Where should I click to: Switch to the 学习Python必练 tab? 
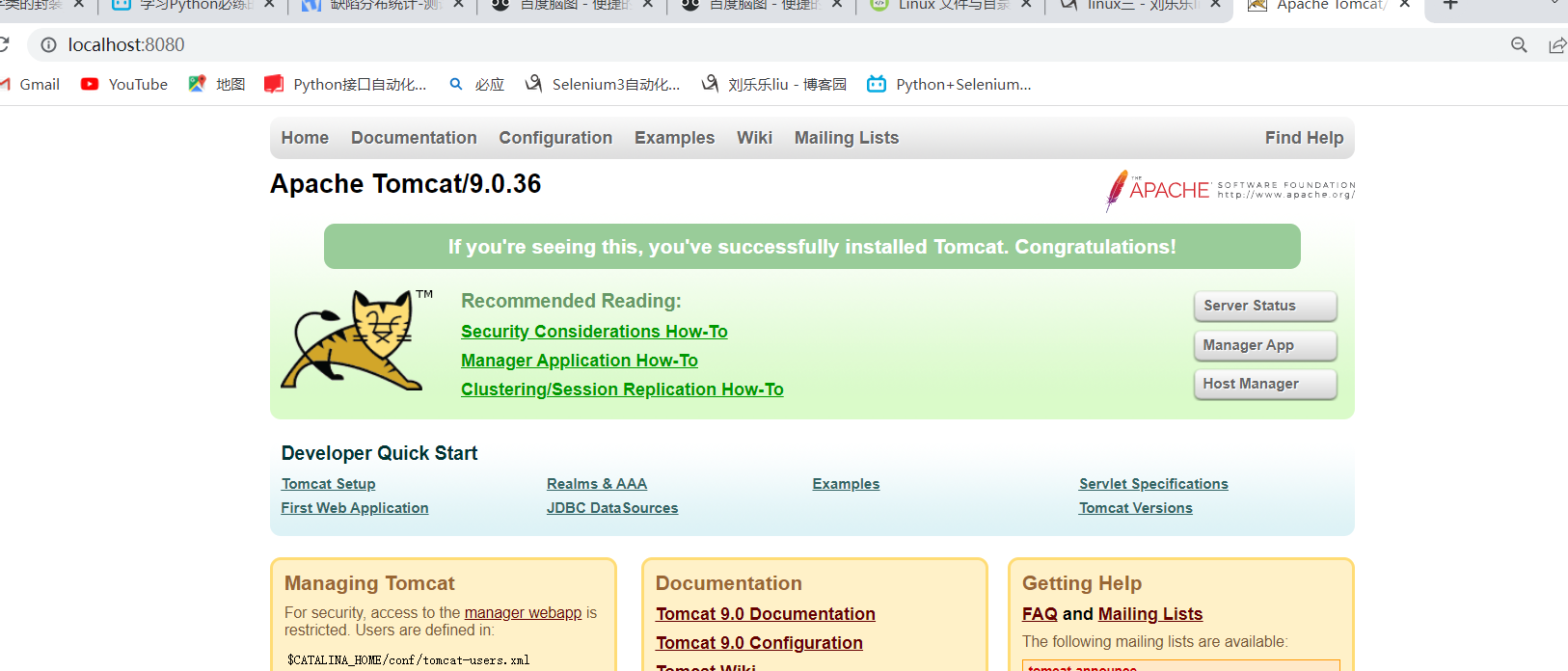tap(193, 5)
